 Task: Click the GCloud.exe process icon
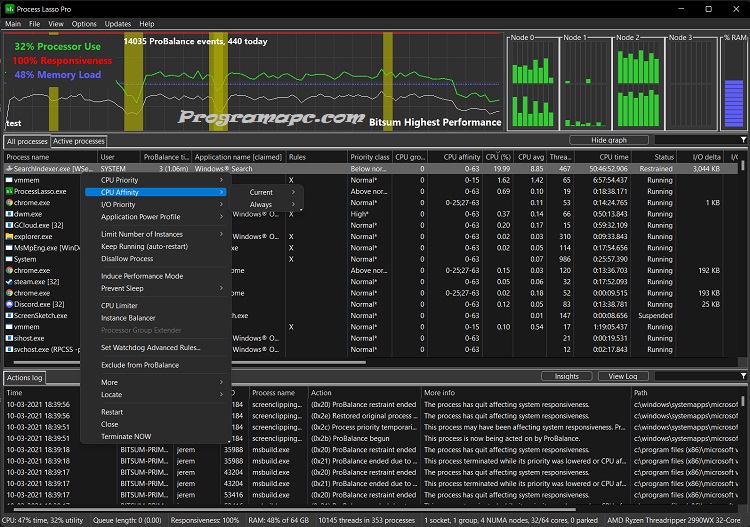[9, 225]
